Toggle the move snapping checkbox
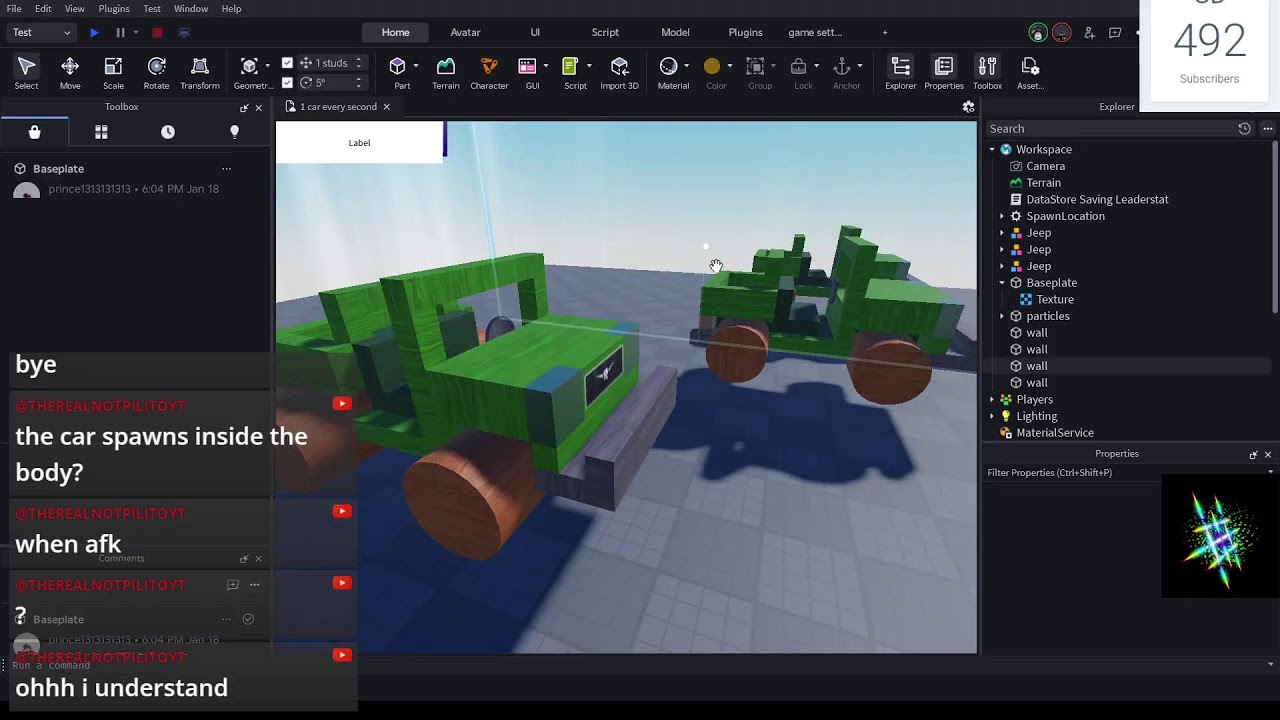 287,63
